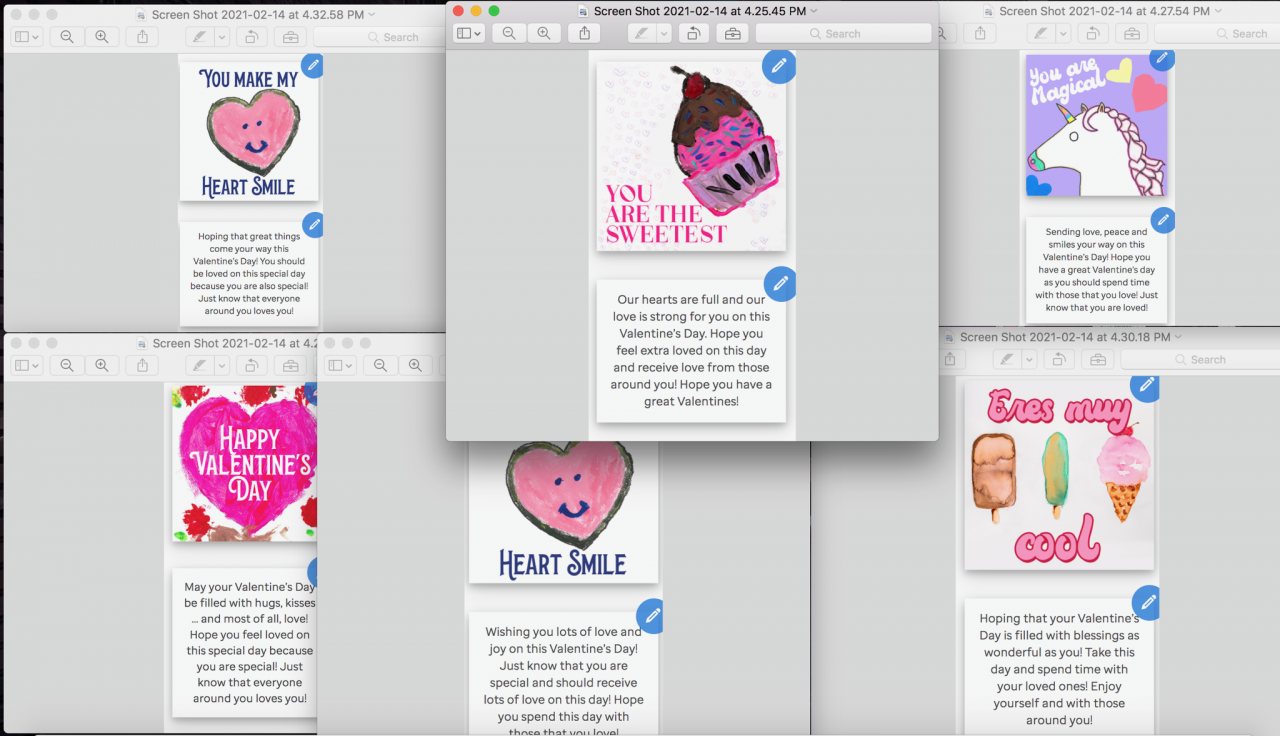1280x736 pixels.
Task: Open Share menu in 4.25.45 PM window
Action: tap(585, 33)
